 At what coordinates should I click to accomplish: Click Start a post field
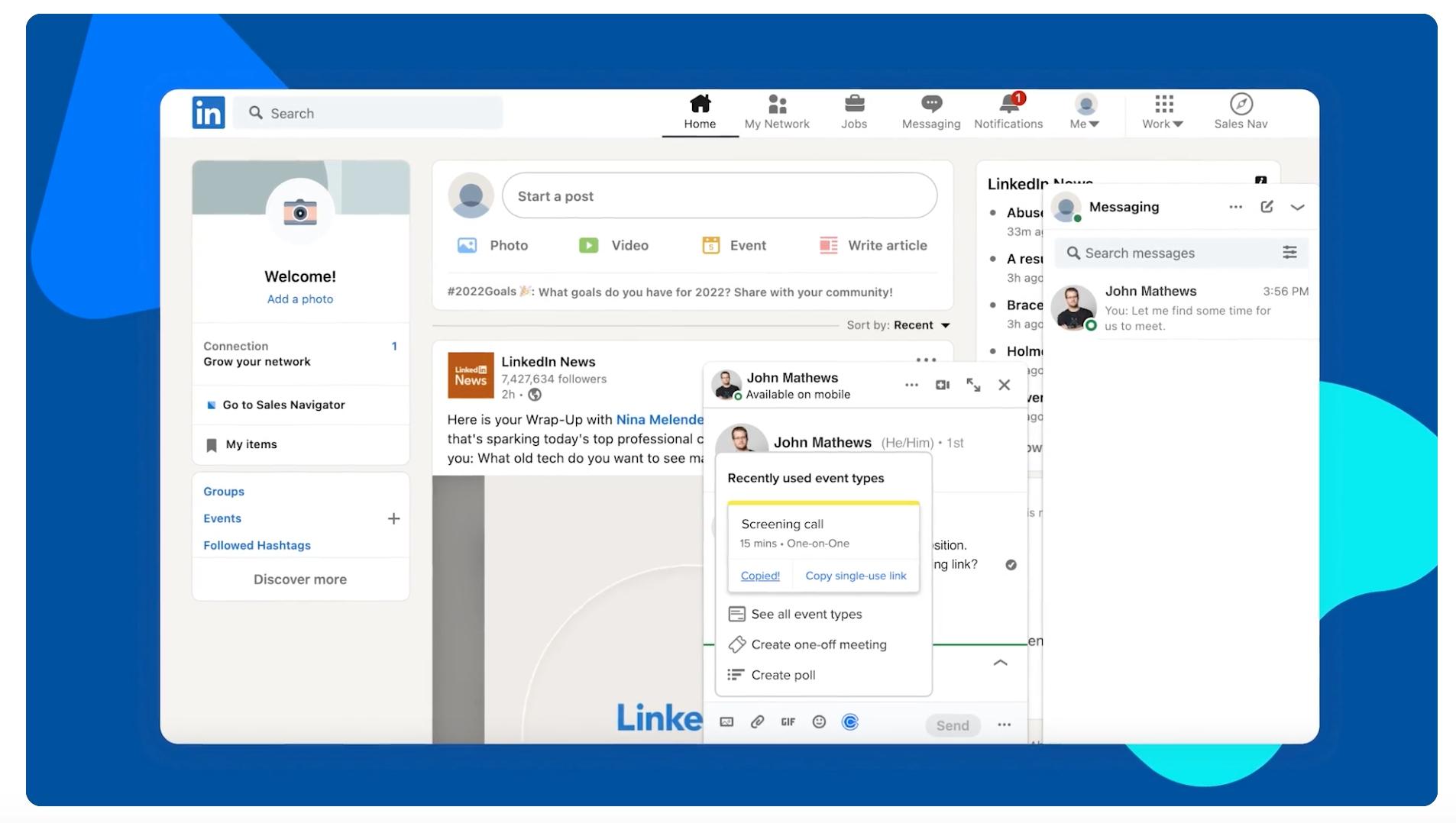click(x=720, y=196)
